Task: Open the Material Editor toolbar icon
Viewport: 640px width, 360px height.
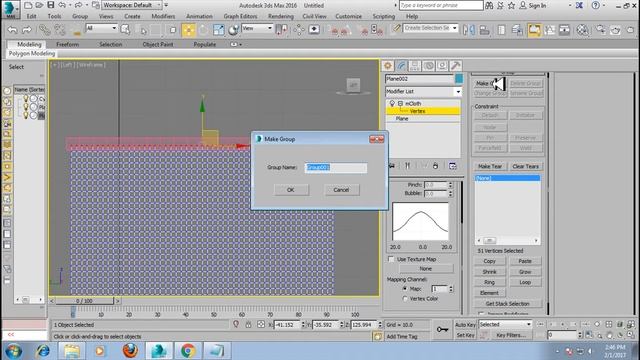Action: click(x=582, y=30)
